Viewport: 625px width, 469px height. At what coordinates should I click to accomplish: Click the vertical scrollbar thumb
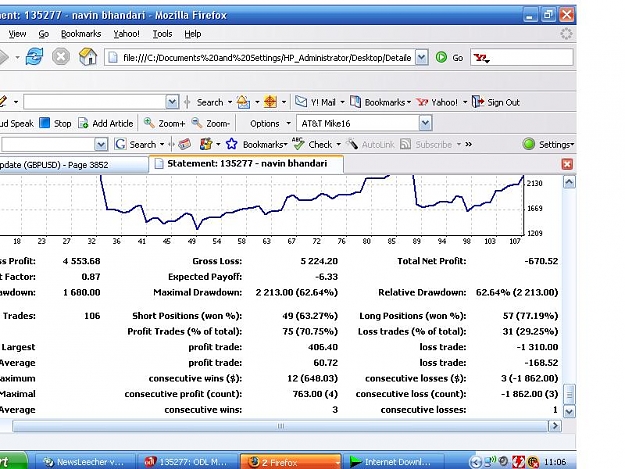pos(569,394)
